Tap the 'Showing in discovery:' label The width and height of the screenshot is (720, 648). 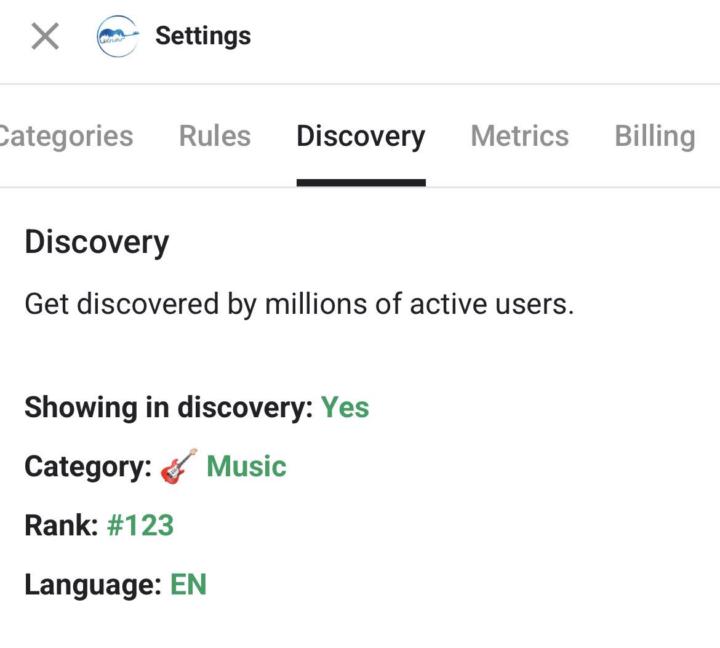click(169, 408)
